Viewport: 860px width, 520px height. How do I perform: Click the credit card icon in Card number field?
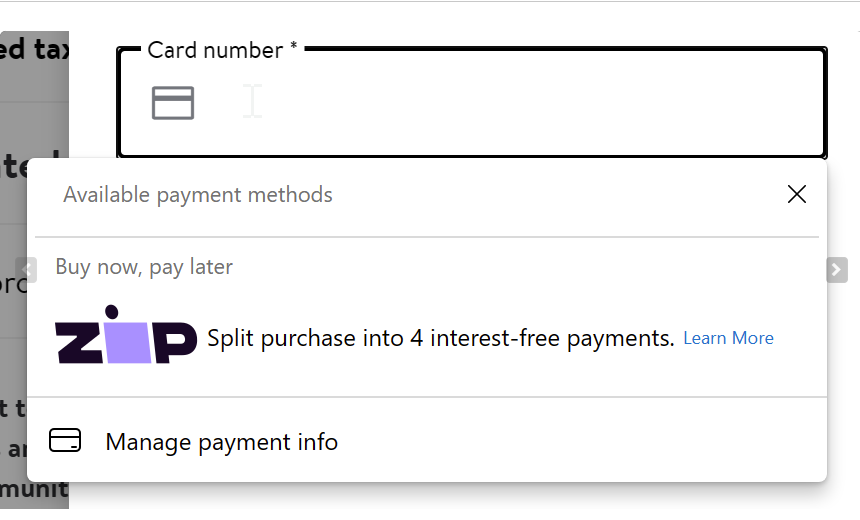(173, 102)
